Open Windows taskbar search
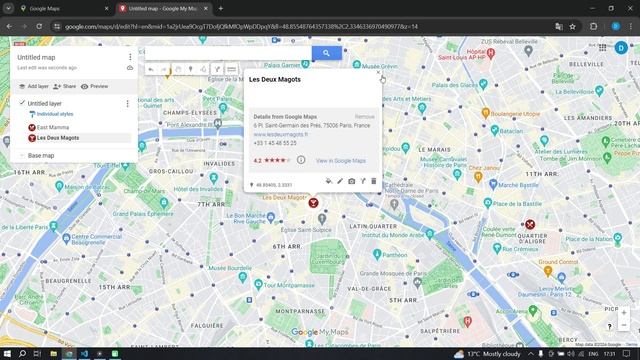This screenshot has width=640, height=360. (22, 354)
